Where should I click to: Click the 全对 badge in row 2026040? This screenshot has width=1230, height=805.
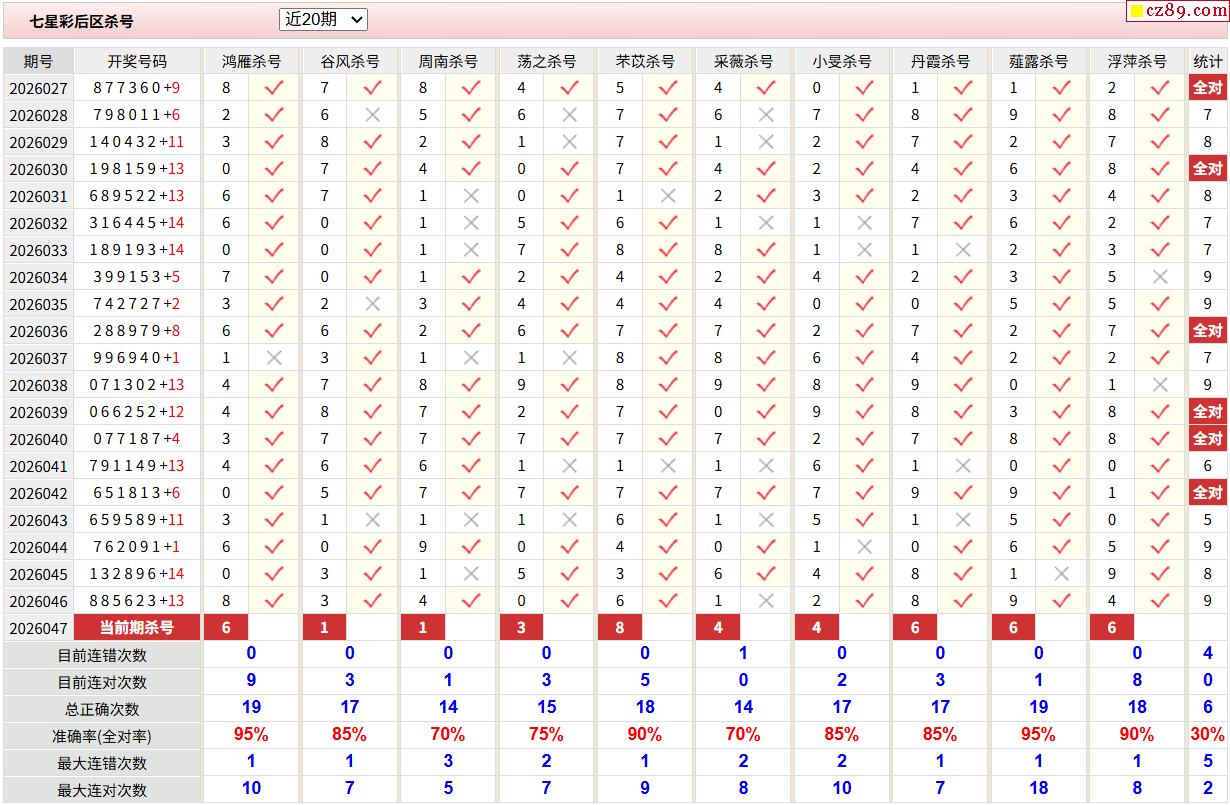[1207, 439]
